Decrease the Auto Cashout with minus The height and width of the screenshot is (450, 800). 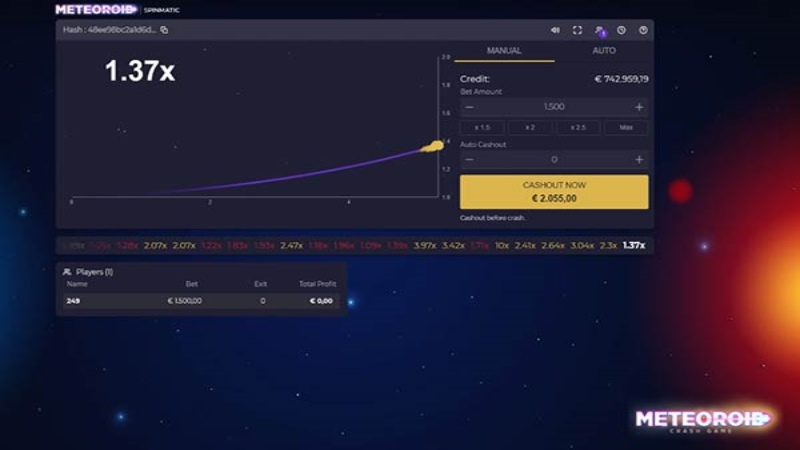tap(469, 160)
